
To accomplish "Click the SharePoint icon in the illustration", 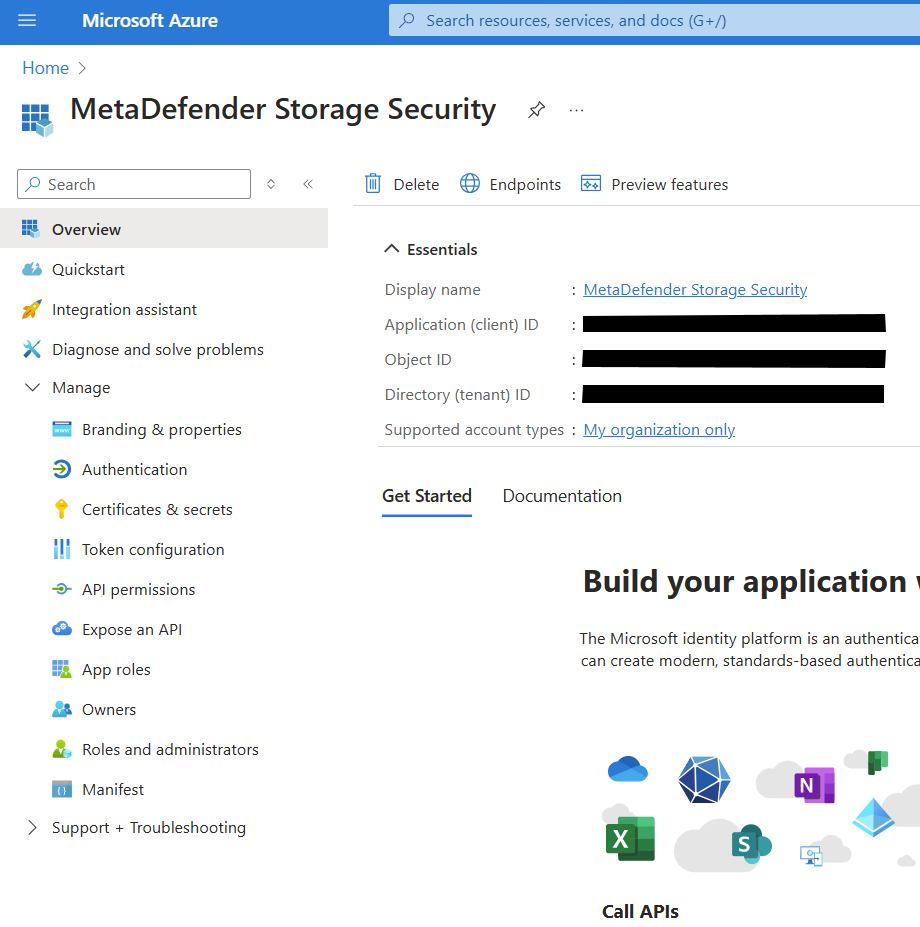I will click(751, 844).
